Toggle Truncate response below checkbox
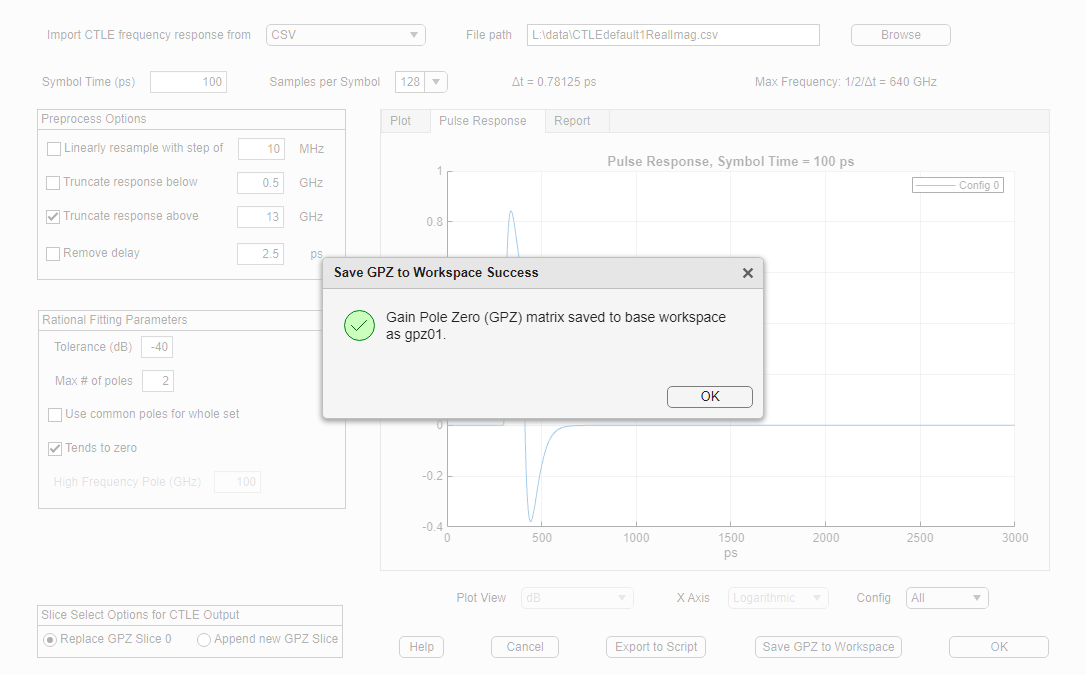The width and height of the screenshot is (1086, 675). pos(54,183)
